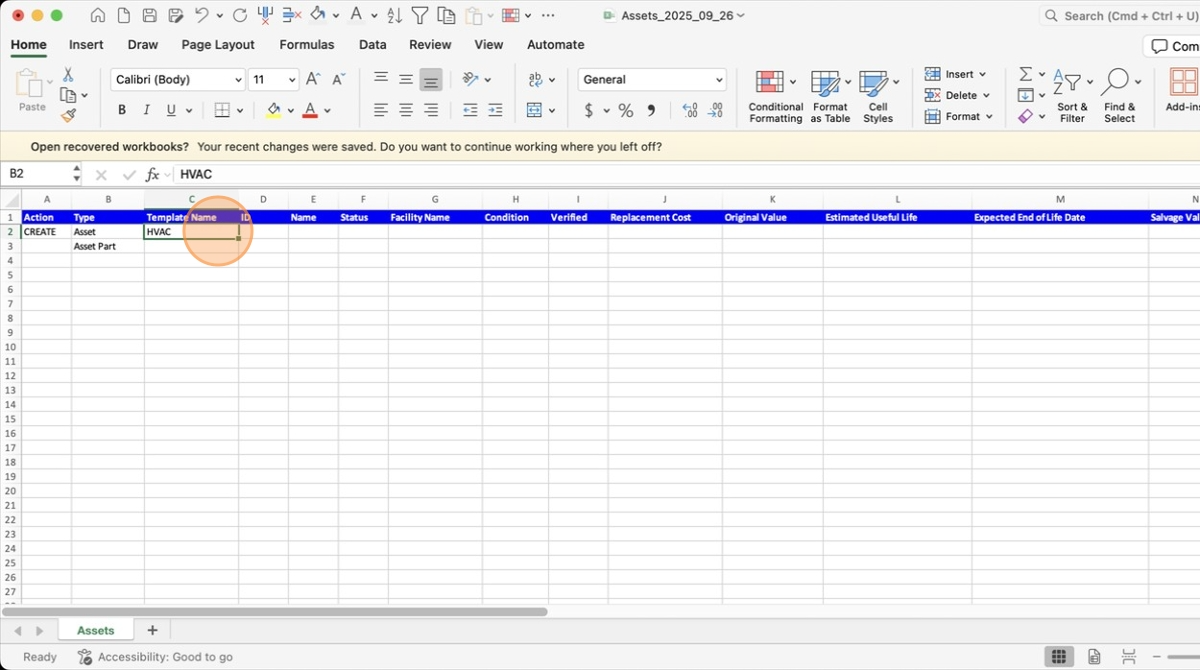1200x670 pixels.
Task: Click the Cut scissors icon
Action: (68, 75)
